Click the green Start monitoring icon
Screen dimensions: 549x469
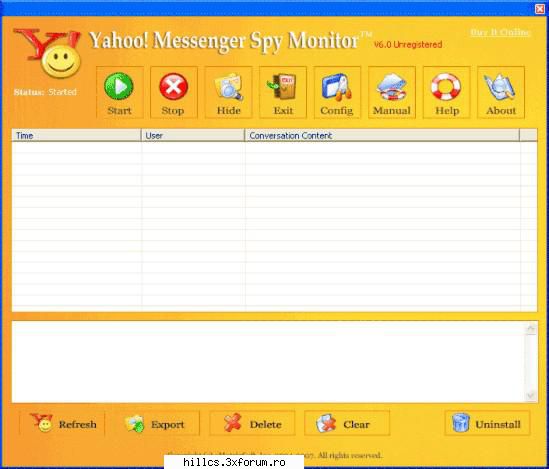point(119,92)
